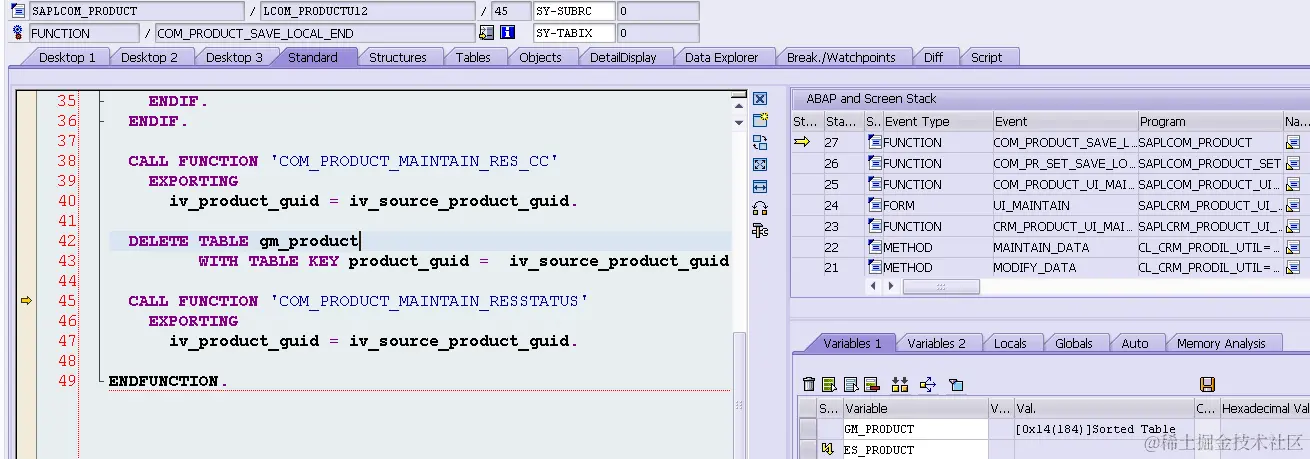Click the FORM event type icon in row 24
This screenshot has height=459, width=1310.
tap(873, 206)
